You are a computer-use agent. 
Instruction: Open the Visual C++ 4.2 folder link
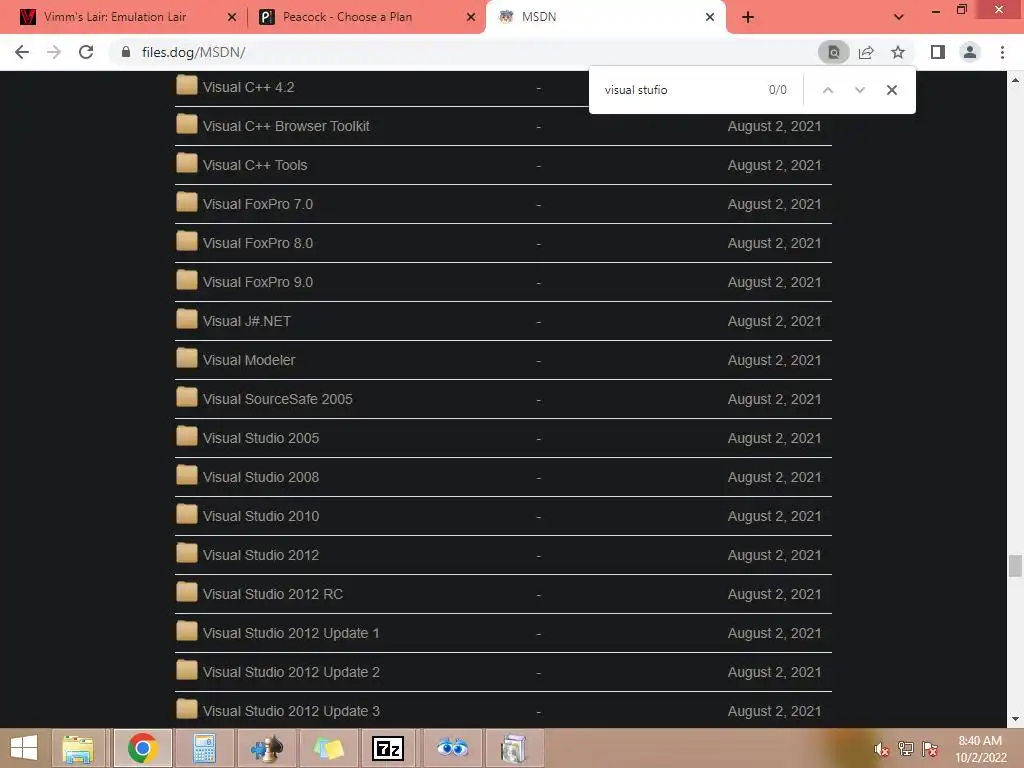pyautogui.click(x=248, y=87)
